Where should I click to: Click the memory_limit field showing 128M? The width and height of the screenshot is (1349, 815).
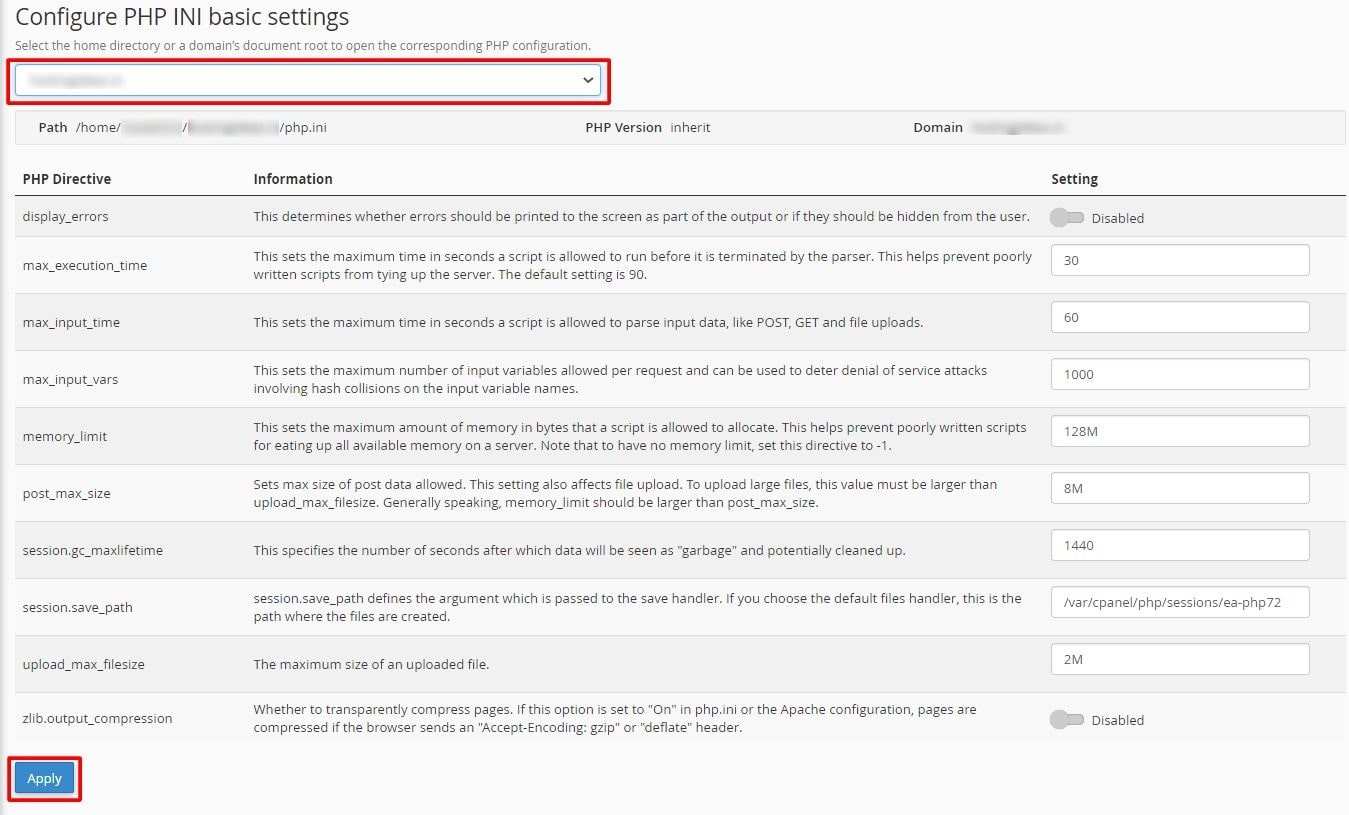(1180, 431)
